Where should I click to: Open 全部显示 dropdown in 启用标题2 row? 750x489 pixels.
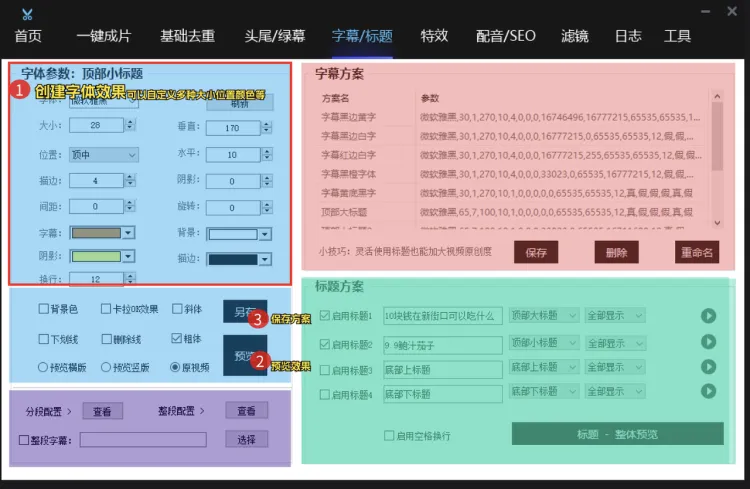tap(615, 343)
